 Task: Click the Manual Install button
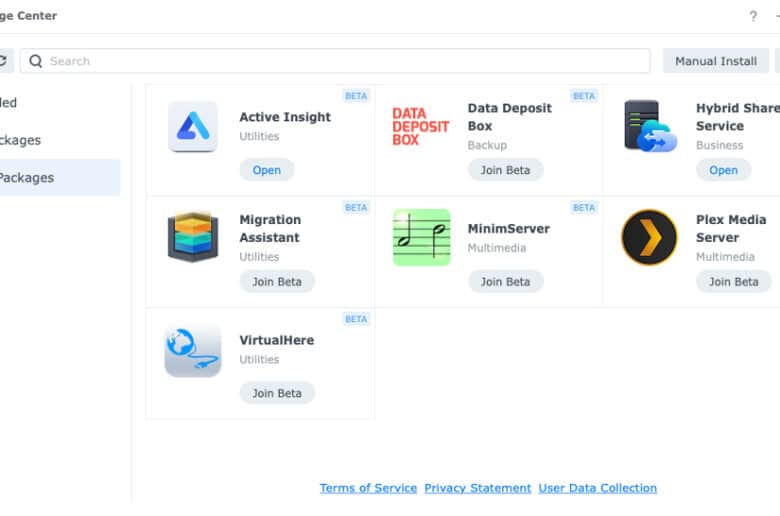pos(716,61)
